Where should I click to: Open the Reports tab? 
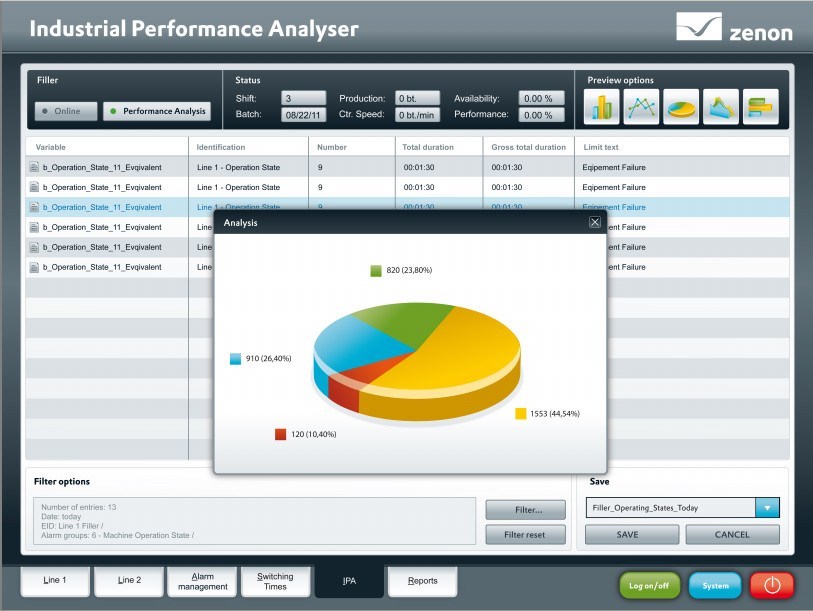pyautogui.click(x=421, y=580)
